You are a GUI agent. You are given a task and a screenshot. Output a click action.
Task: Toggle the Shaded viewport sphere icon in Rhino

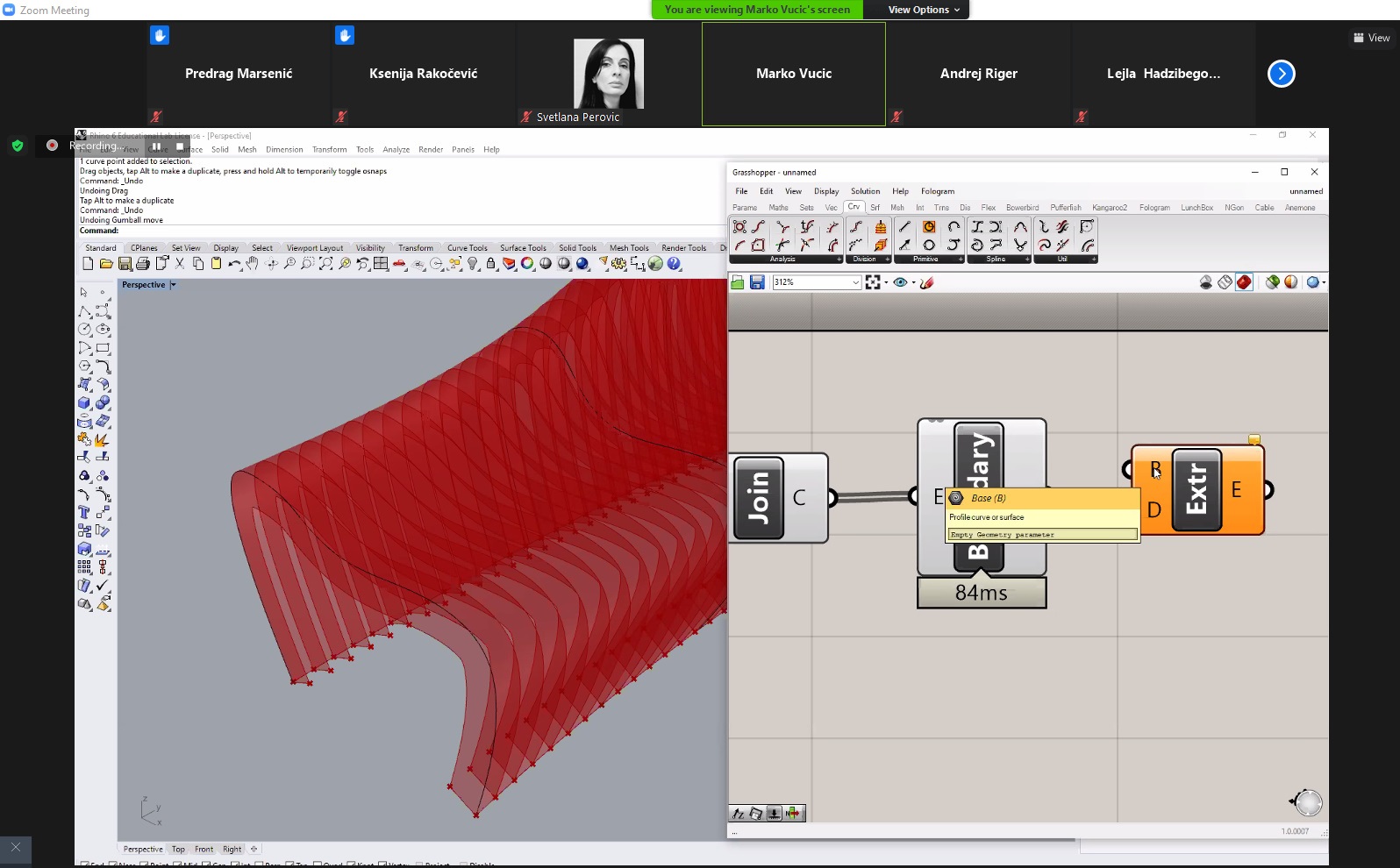point(546,263)
